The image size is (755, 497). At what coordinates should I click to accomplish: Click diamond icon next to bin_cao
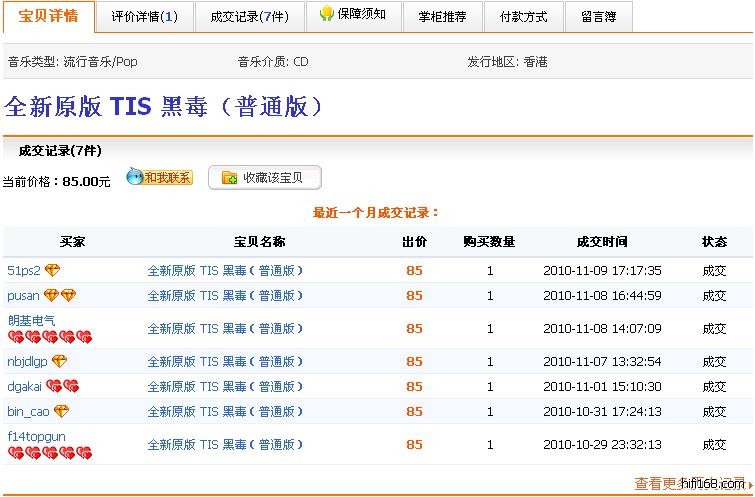(61, 411)
